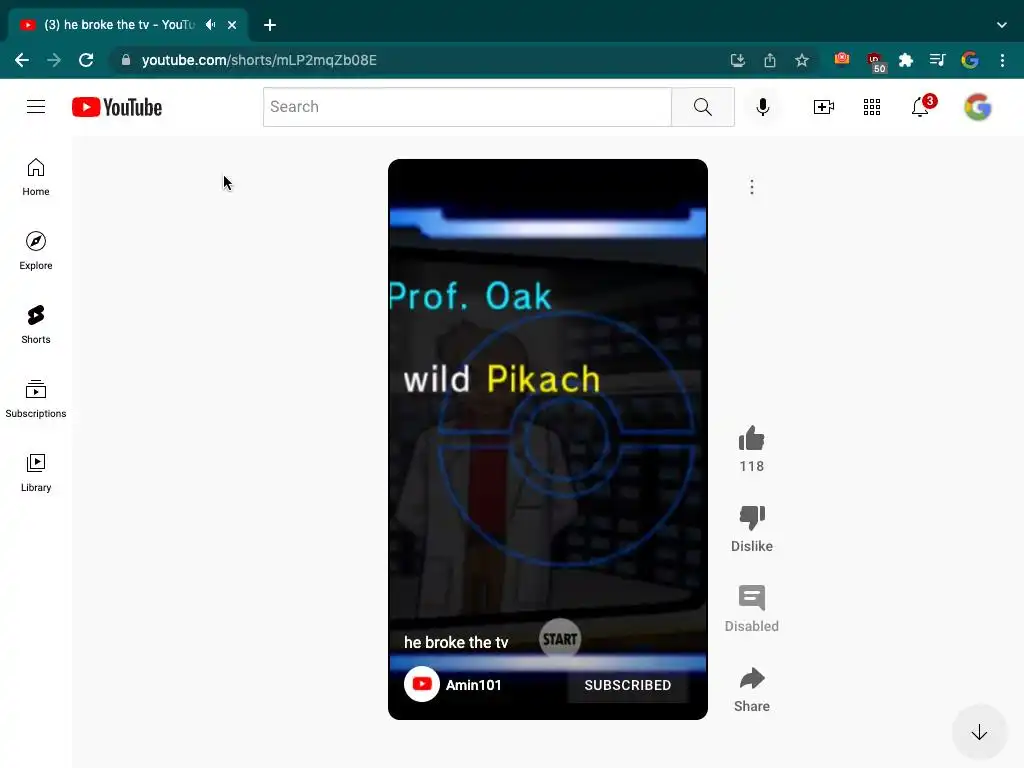Open the notifications bell
This screenshot has width=1024, height=768.
pos(921,106)
